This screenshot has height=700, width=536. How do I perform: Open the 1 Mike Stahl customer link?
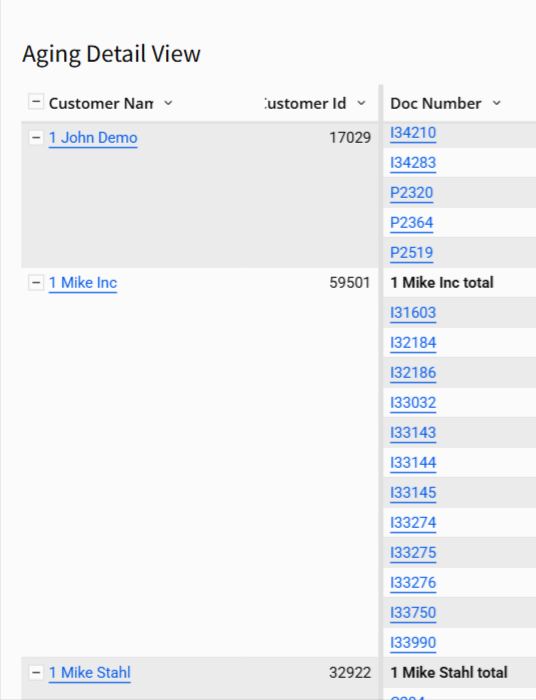[x=89, y=672]
